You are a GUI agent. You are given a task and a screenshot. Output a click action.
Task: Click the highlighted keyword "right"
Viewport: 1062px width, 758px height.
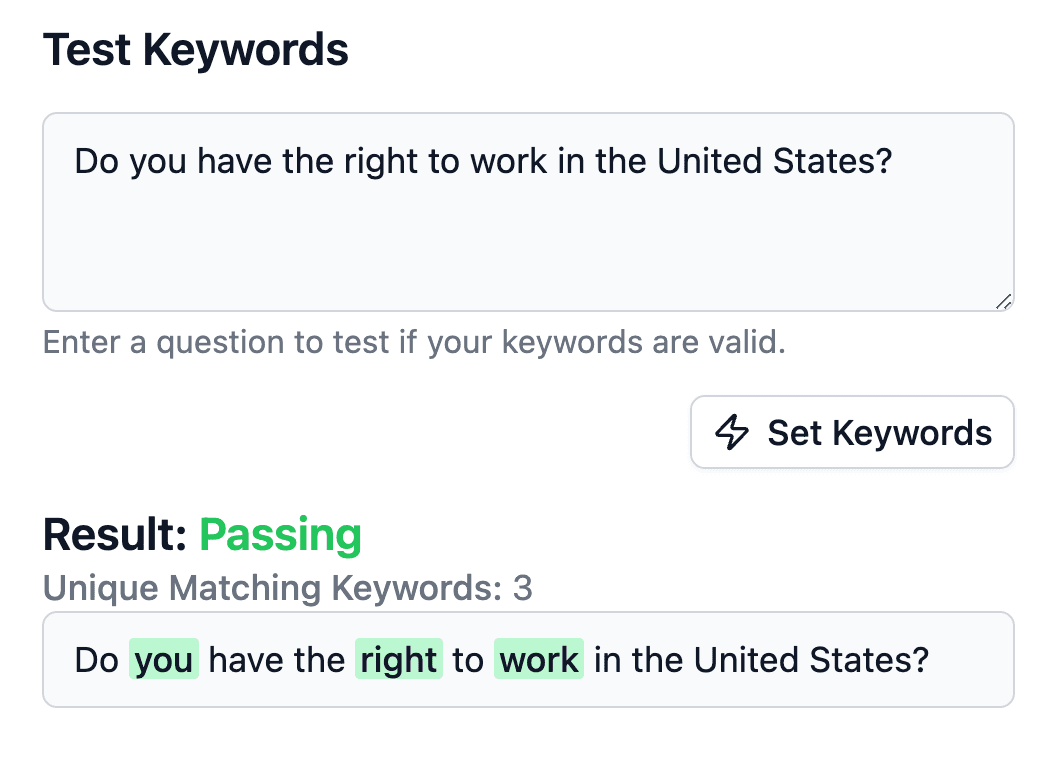click(x=399, y=660)
